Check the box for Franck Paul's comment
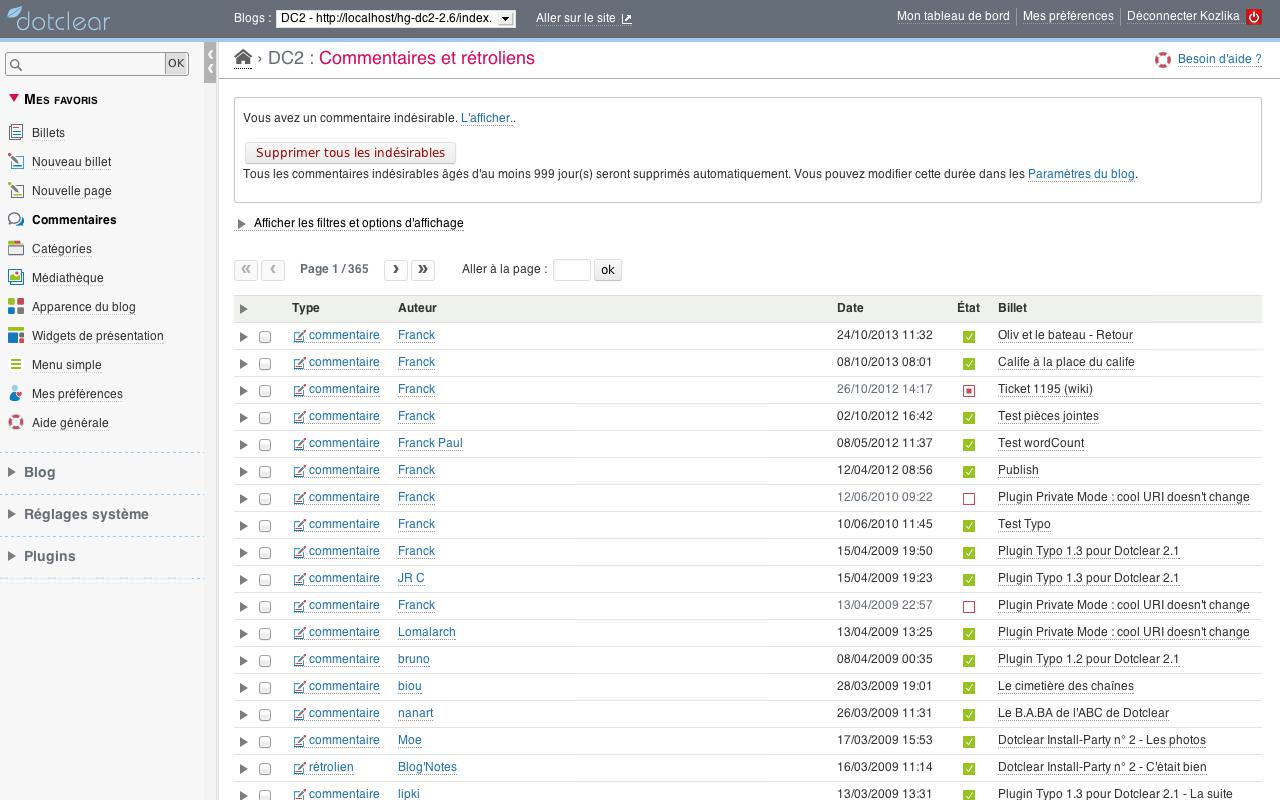The height and width of the screenshot is (800, 1280). click(265, 445)
